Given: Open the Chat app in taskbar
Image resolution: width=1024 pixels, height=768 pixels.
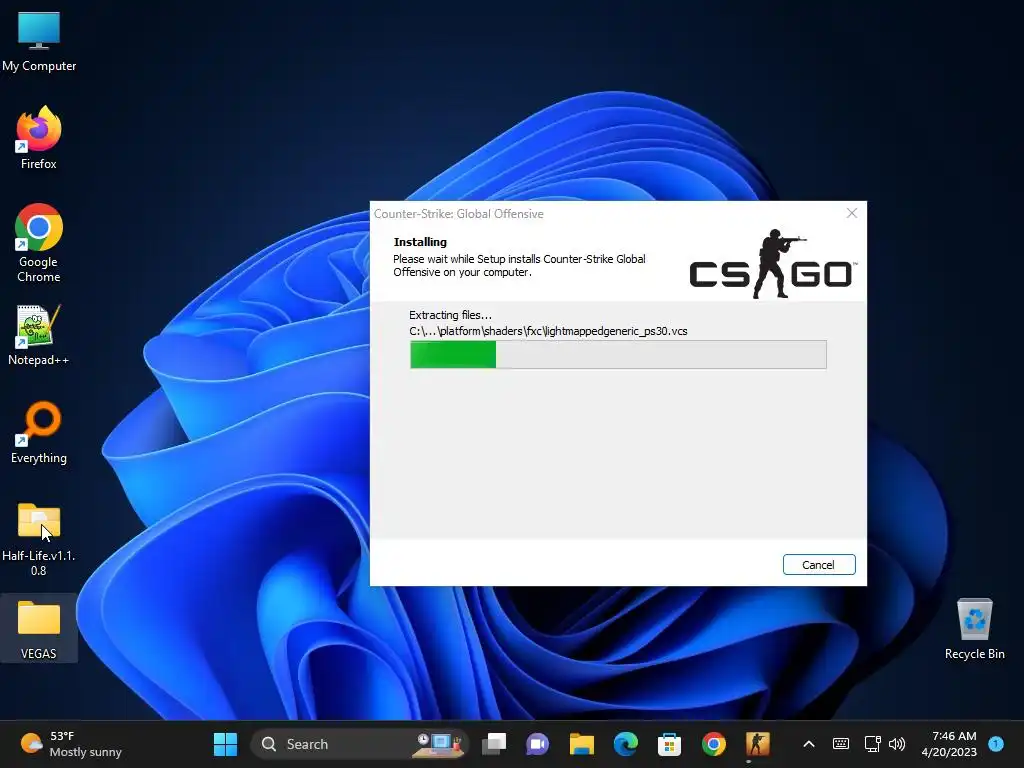Looking at the screenshot, I should pos(537,744).
